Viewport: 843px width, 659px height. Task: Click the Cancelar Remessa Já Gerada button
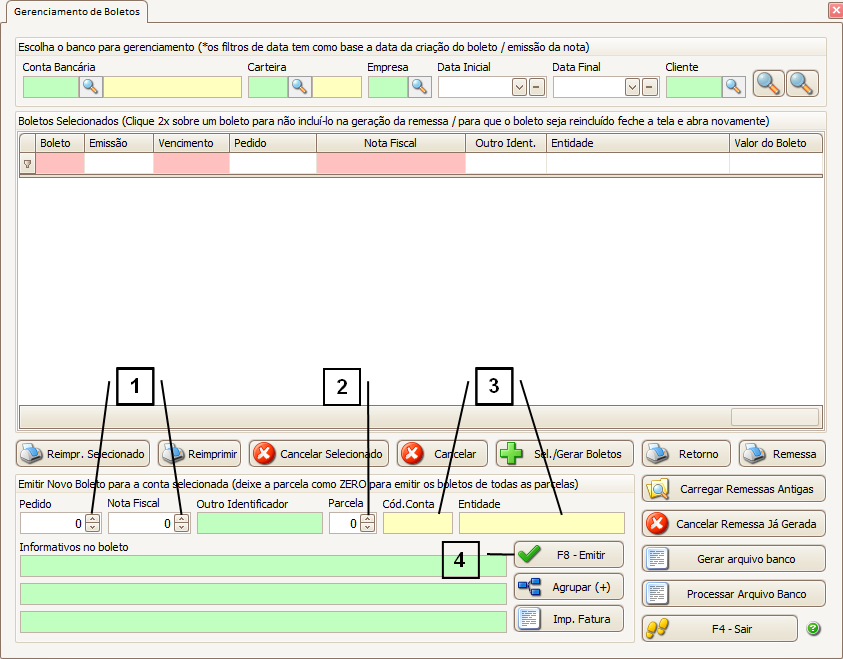pyautogui.click(x=733, y=523)
